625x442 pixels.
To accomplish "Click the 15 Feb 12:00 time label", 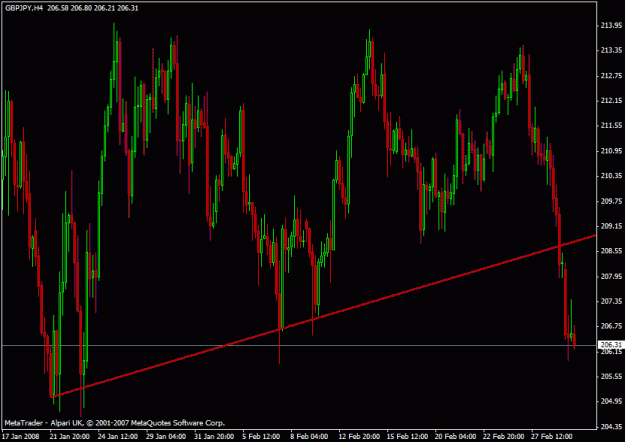I will click(x=407, y=436).
